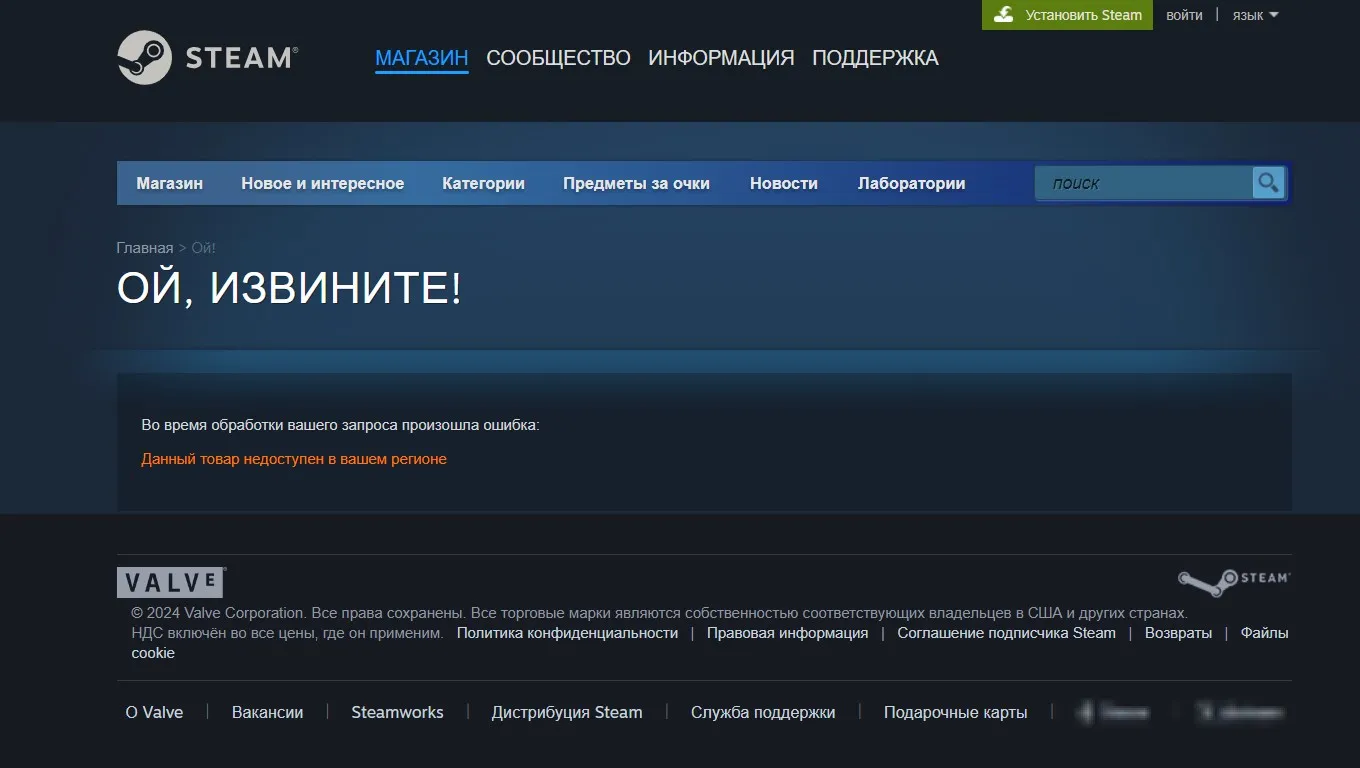Viewport: 1360px width, 768px height.
Task: Open the МАГАЗИН top menu
Action: click(422, 58)
